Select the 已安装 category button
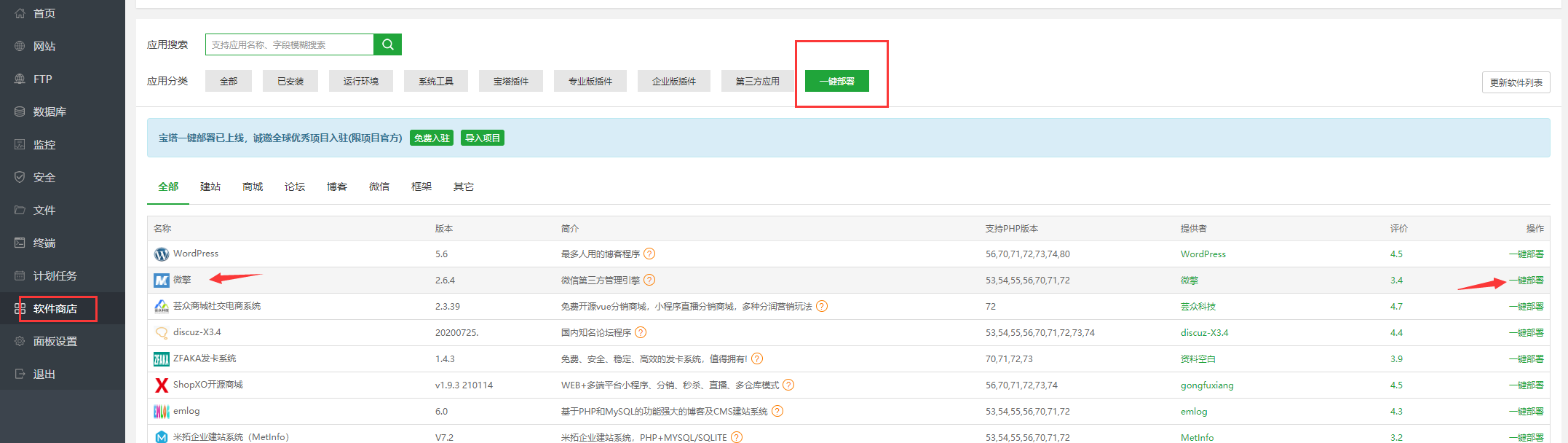 (290, 81)
